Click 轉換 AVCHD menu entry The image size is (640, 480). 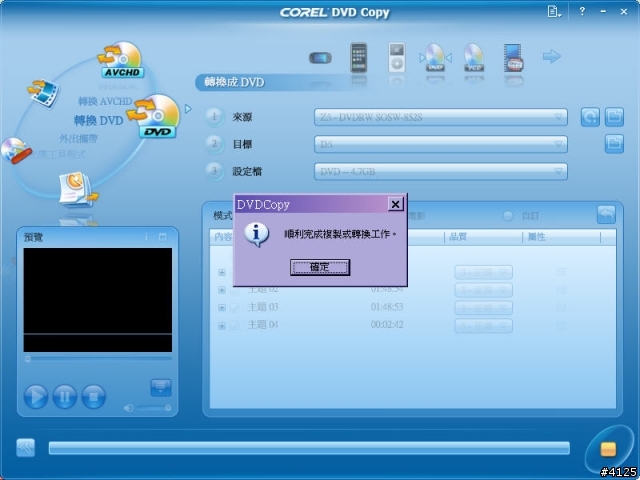[x=105, y=101]
